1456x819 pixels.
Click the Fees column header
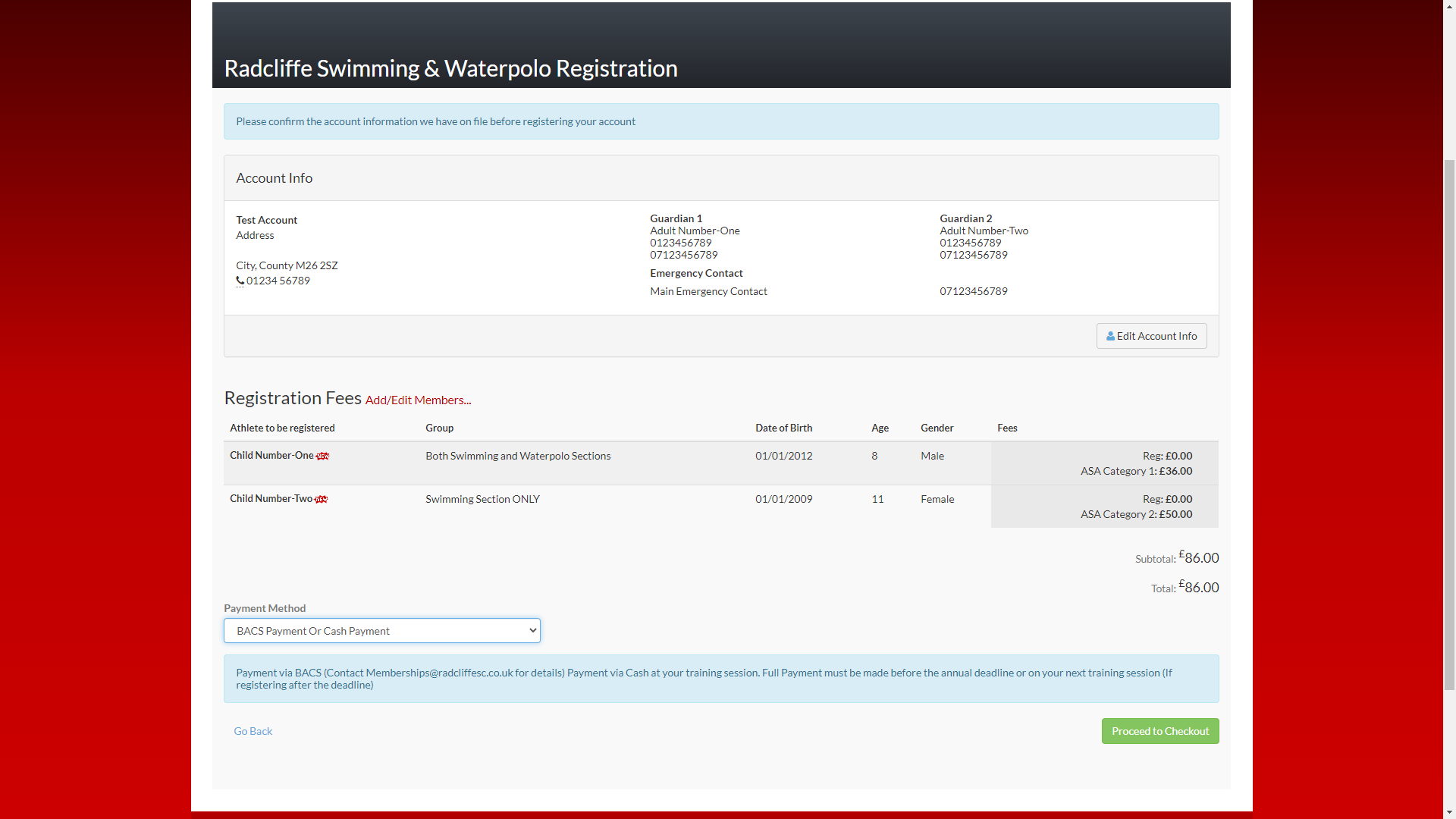pos(1007,428)
